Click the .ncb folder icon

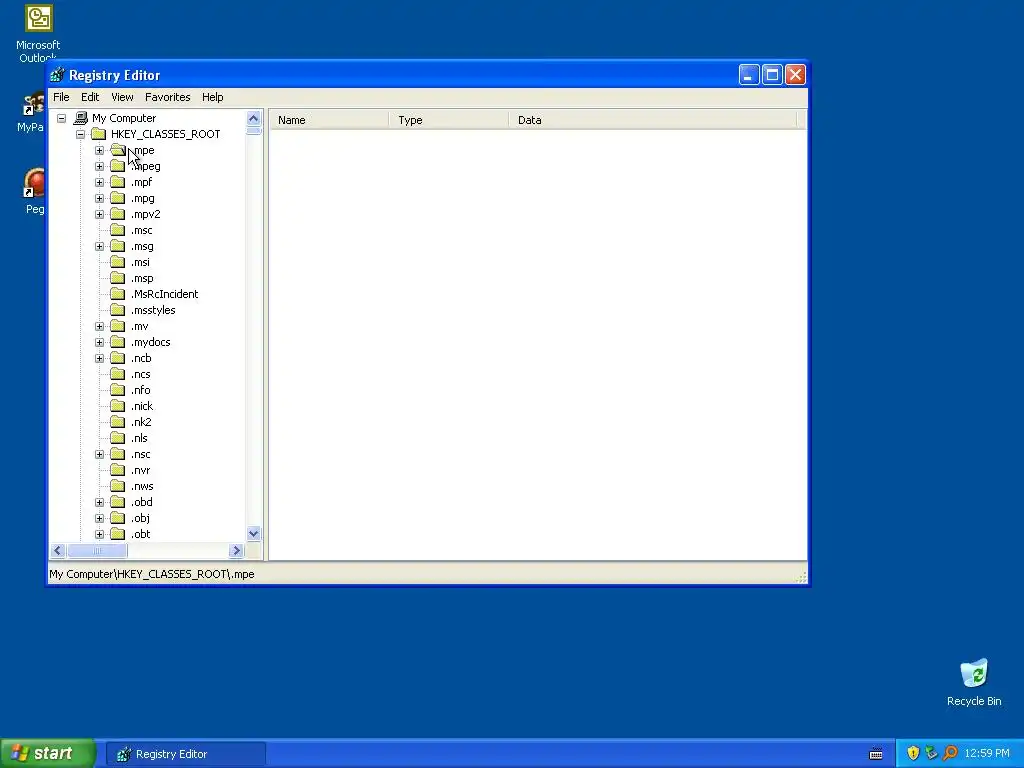tap(118, 358)
